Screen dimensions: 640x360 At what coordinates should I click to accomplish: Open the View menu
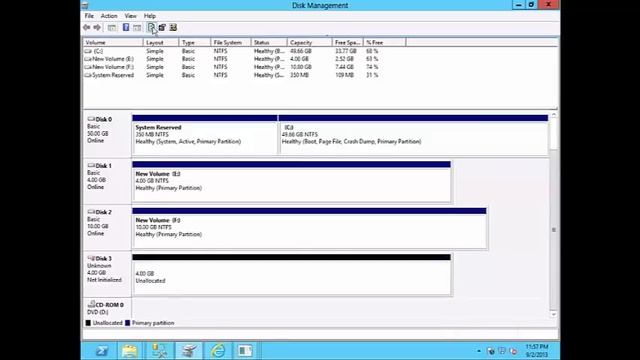pyautogui.click(x=131, y=16)
